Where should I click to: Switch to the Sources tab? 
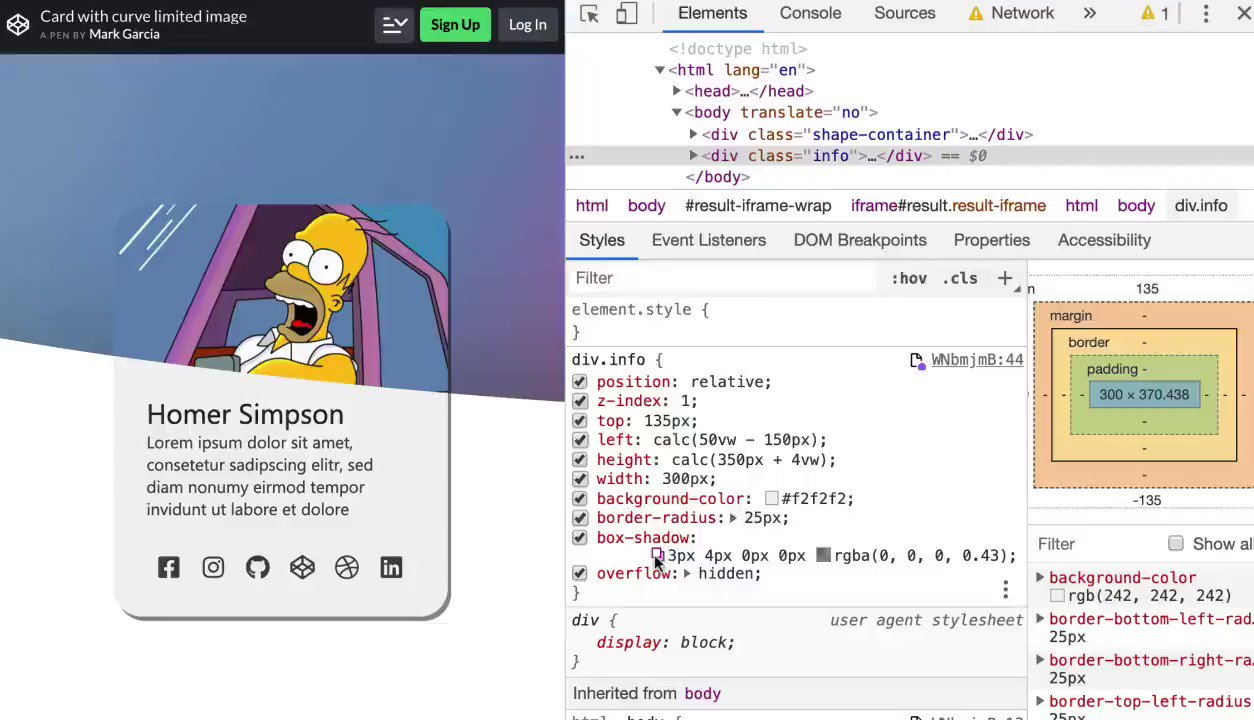pos(904,14)
